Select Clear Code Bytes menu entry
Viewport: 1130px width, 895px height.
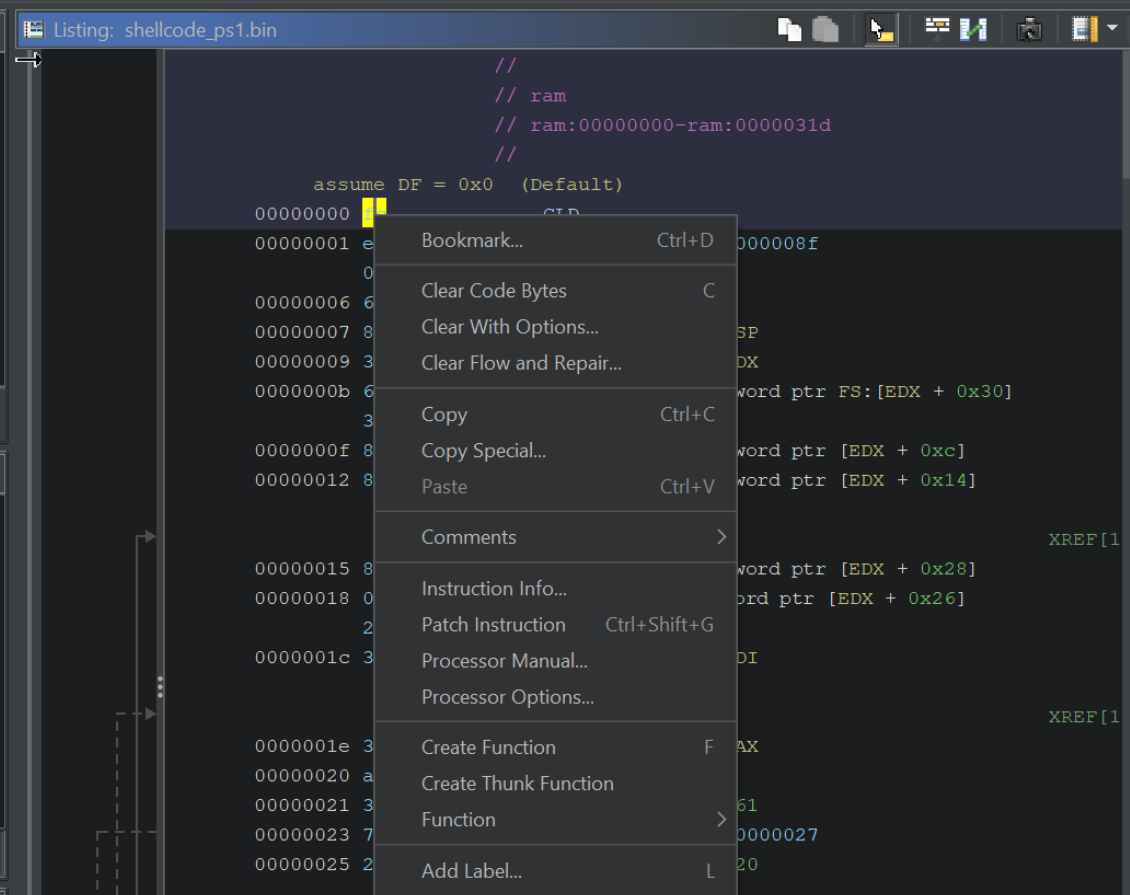click(x=493, y=291)
